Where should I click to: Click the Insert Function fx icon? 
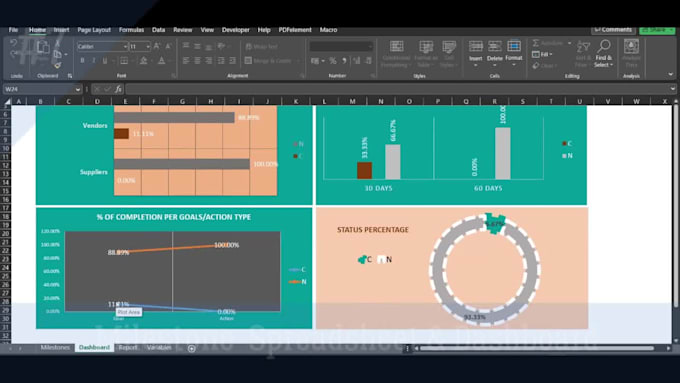(118, 89)
